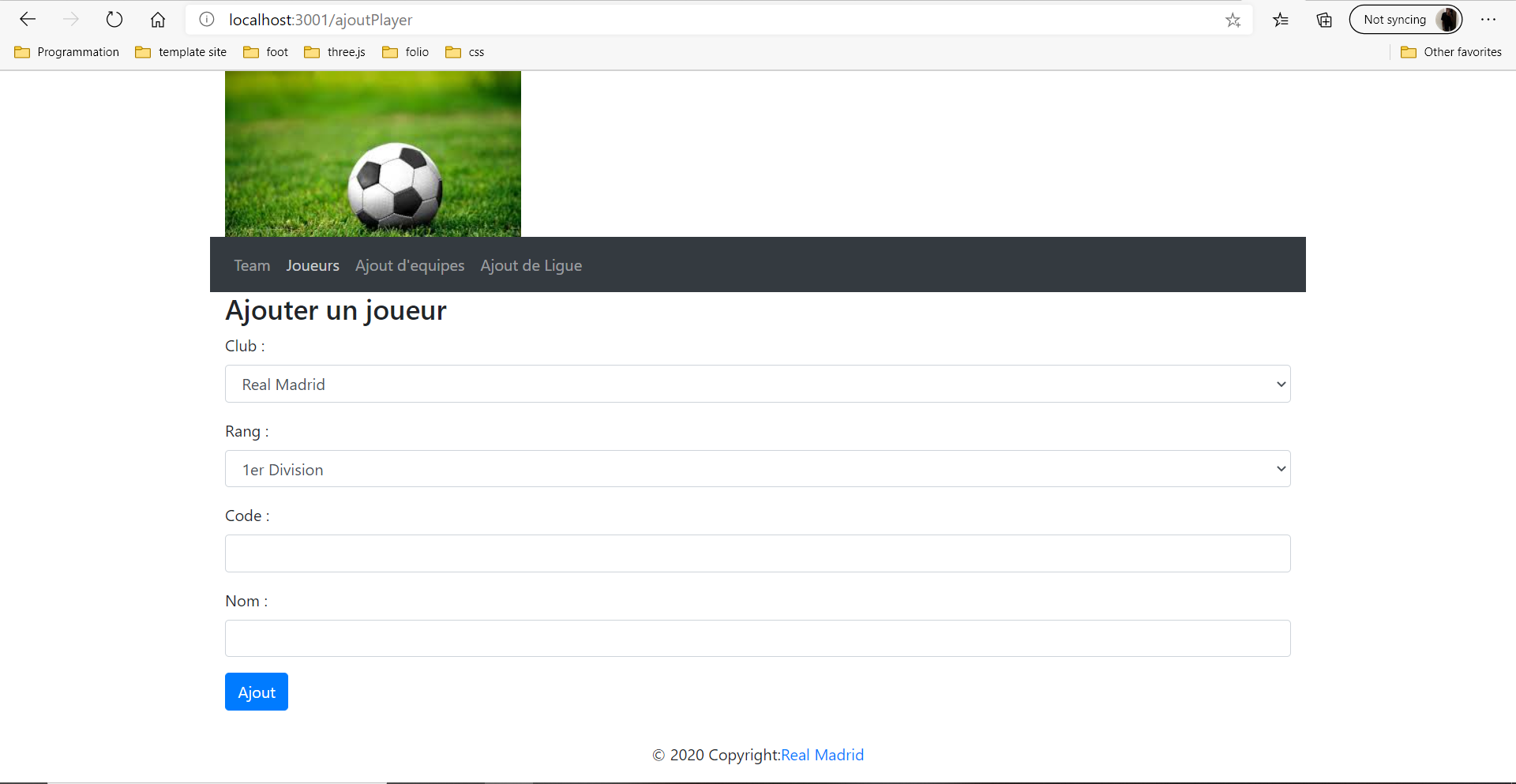Go back with the browser back arrow
The width and height of the screenshot is (1516, 784).
[x=28, y=20]
